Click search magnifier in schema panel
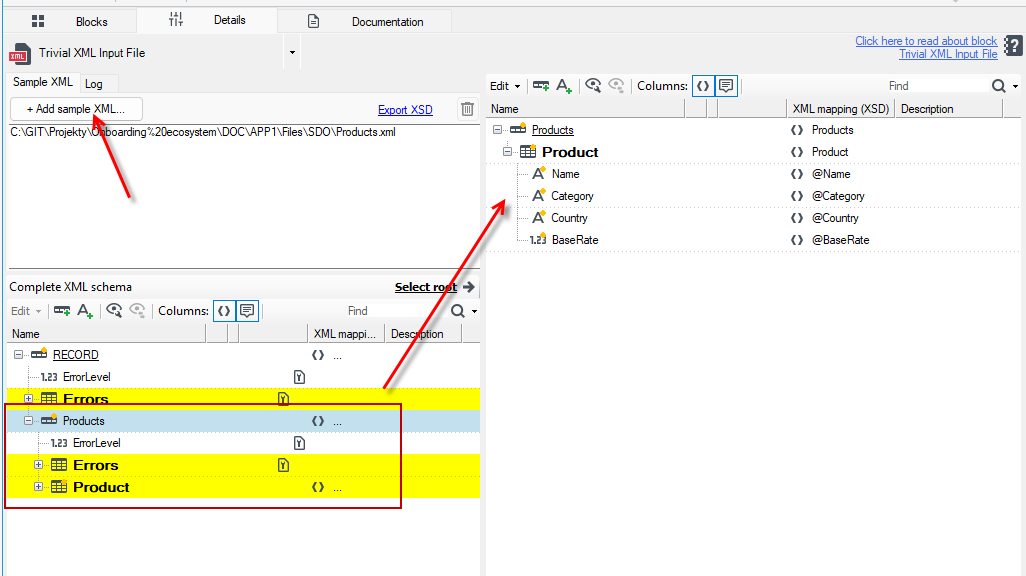Screen dimensions: 1026x576 458,311
